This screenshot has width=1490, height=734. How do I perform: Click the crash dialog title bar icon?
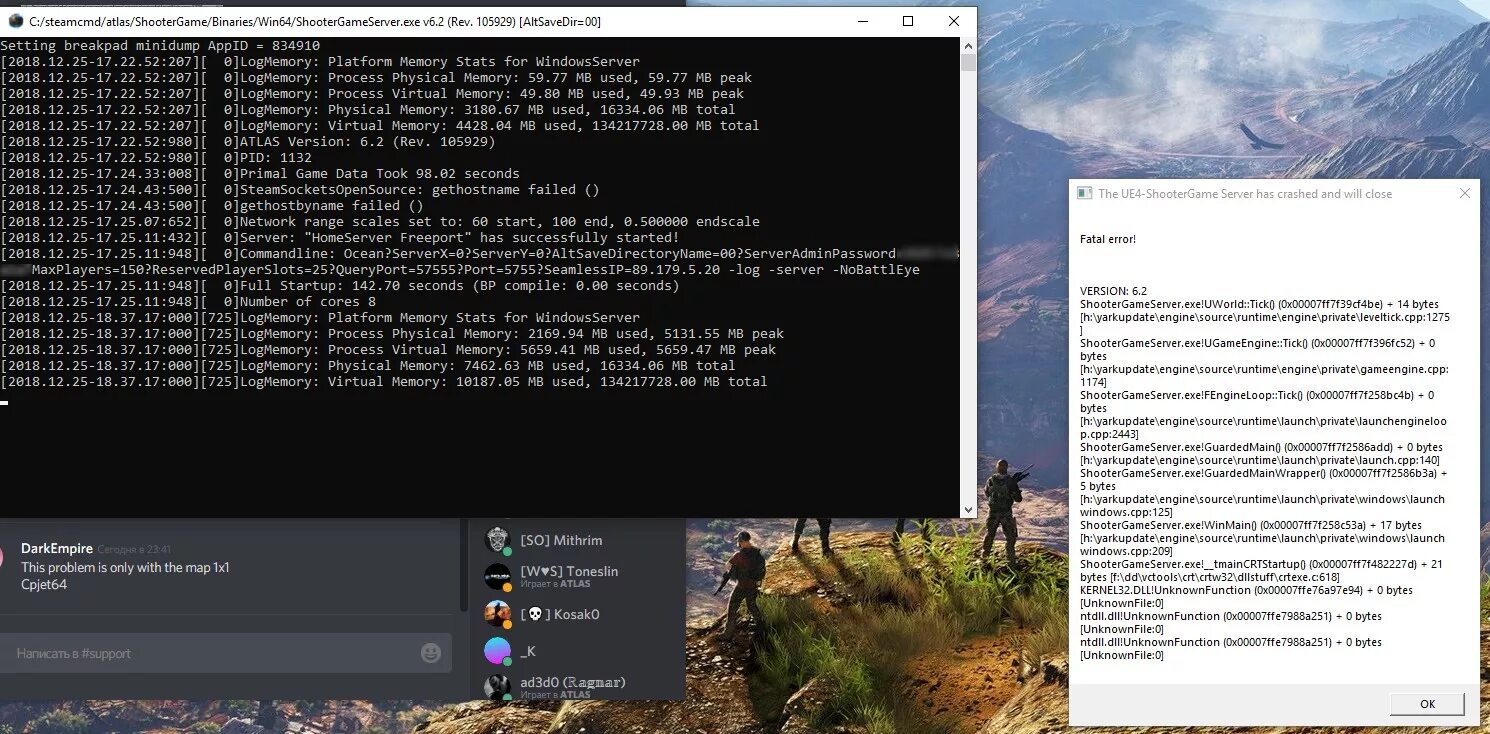1083,193
